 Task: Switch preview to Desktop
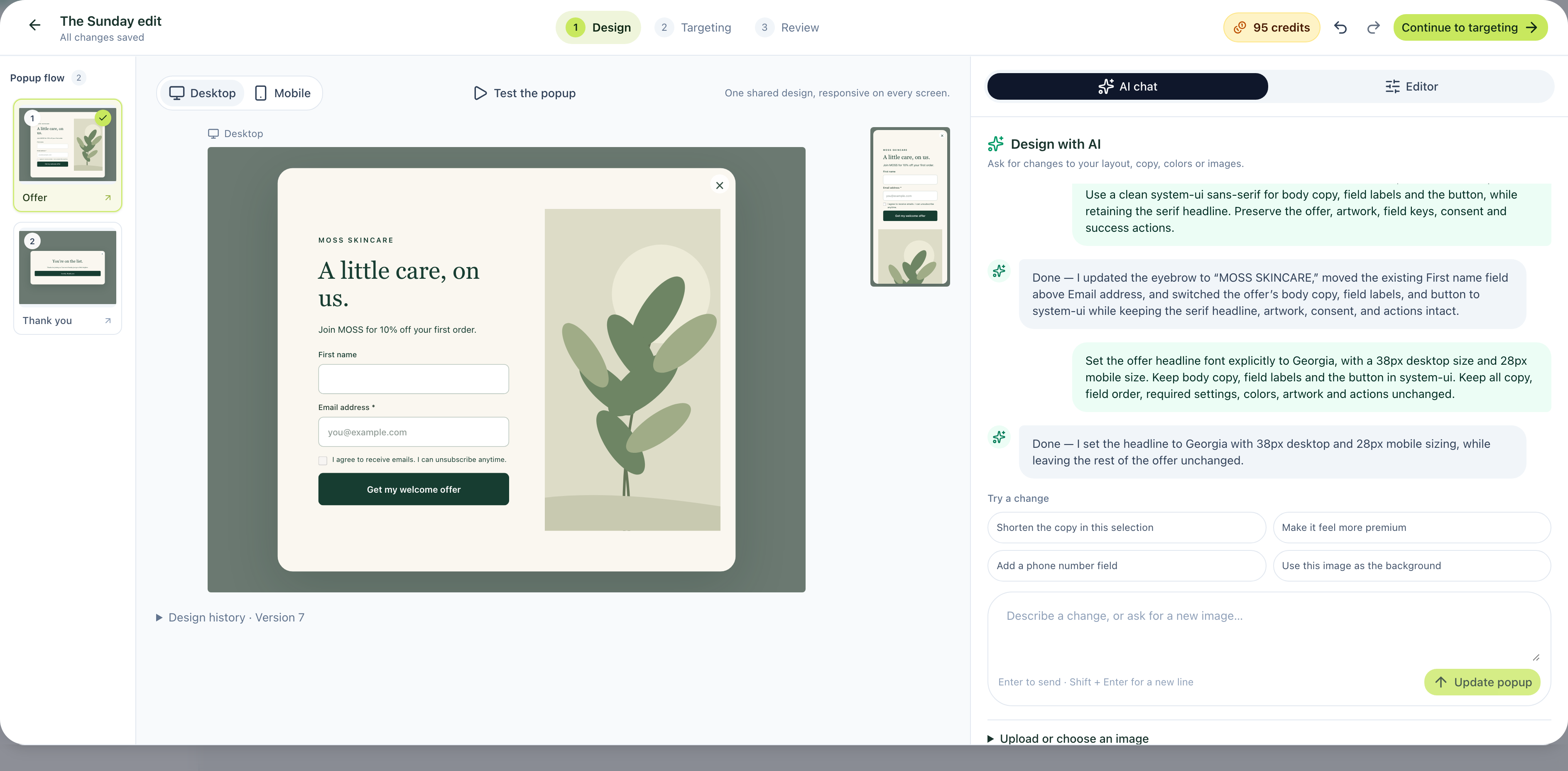click(202, 93)
